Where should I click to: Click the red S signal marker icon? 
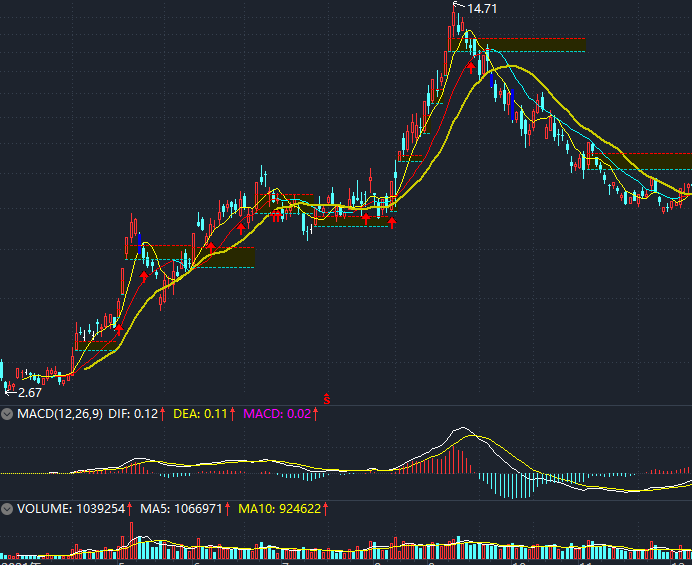pos(326,399)
